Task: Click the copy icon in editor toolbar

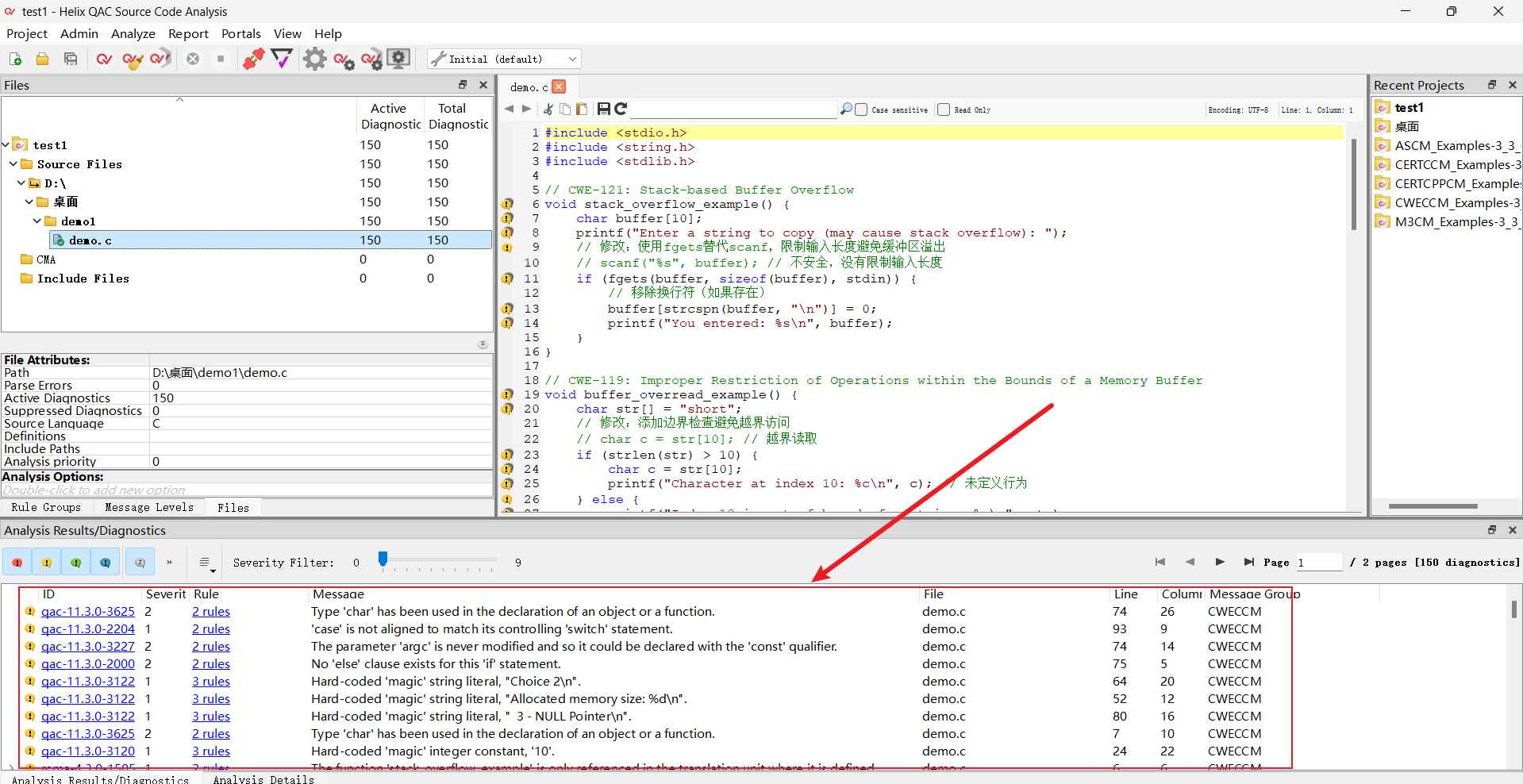Action: point(565,109)
